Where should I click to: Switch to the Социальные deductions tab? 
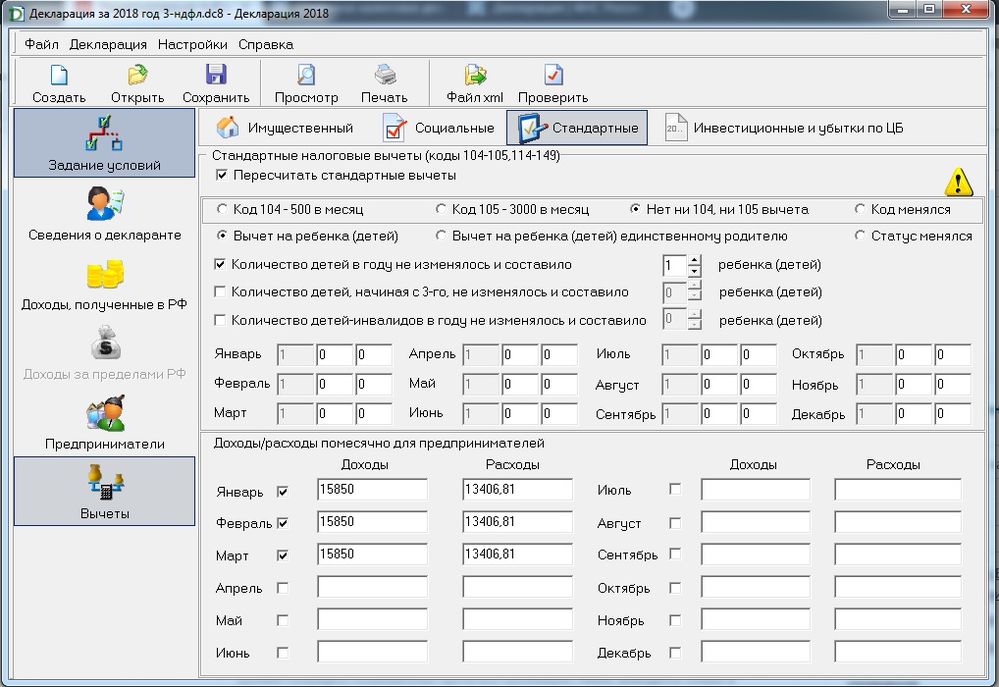(439, 128)
